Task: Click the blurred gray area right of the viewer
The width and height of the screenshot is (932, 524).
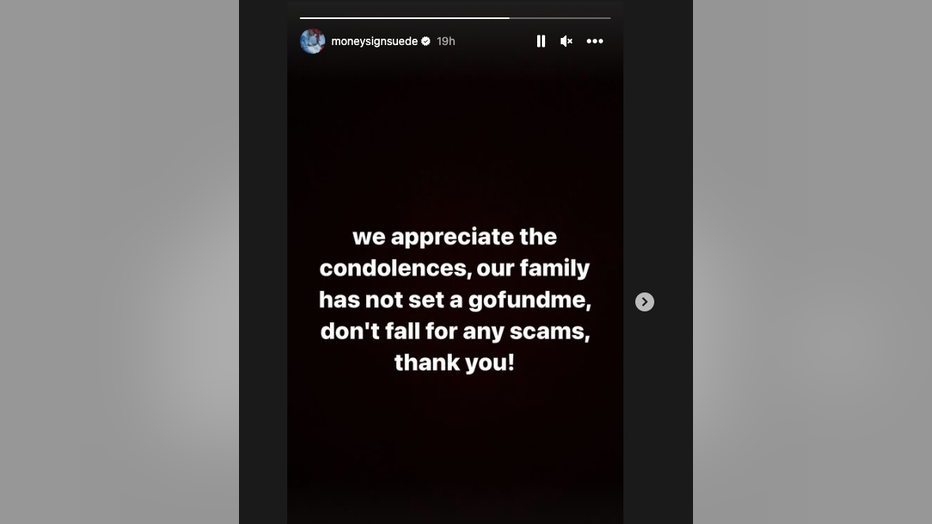Action: [812, 262]
